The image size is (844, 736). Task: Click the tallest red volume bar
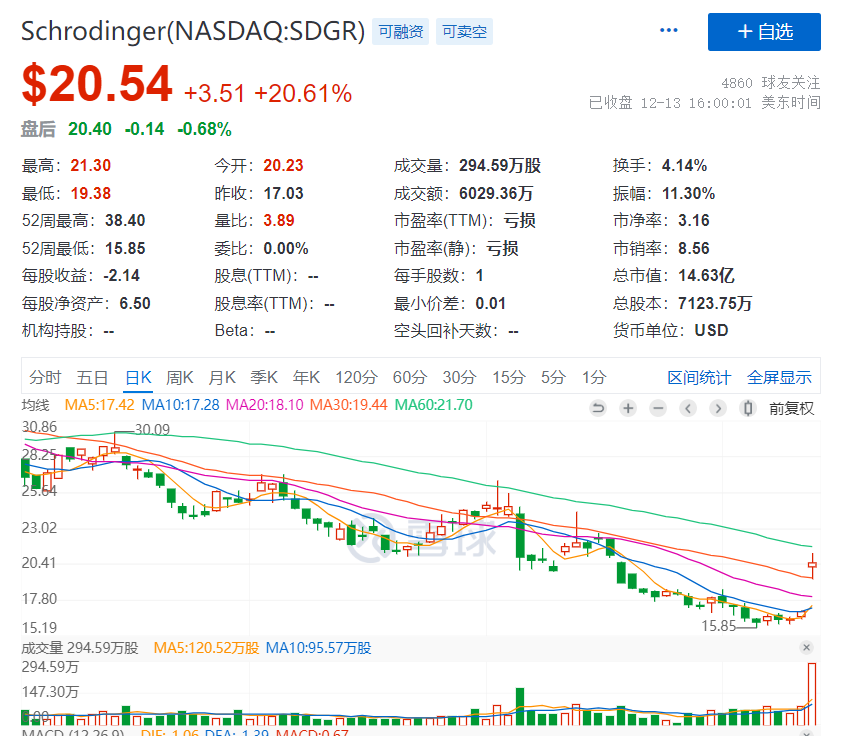tap(812, 694)
